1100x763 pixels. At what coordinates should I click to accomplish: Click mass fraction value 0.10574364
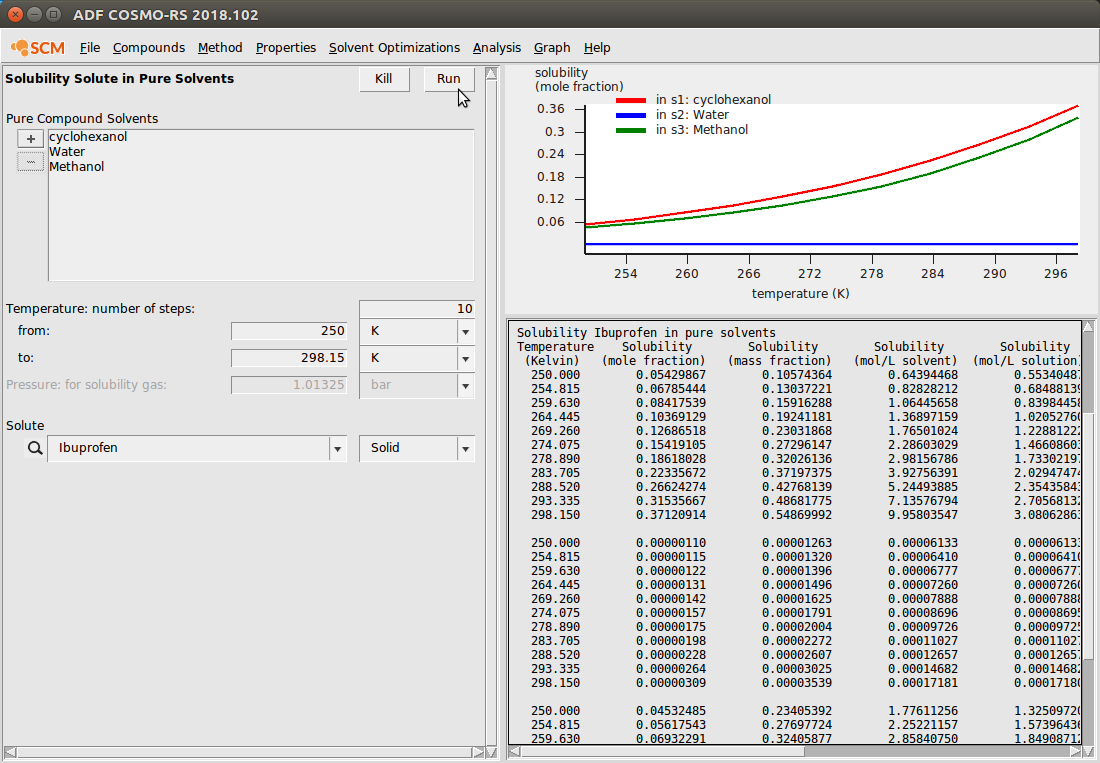797,375
